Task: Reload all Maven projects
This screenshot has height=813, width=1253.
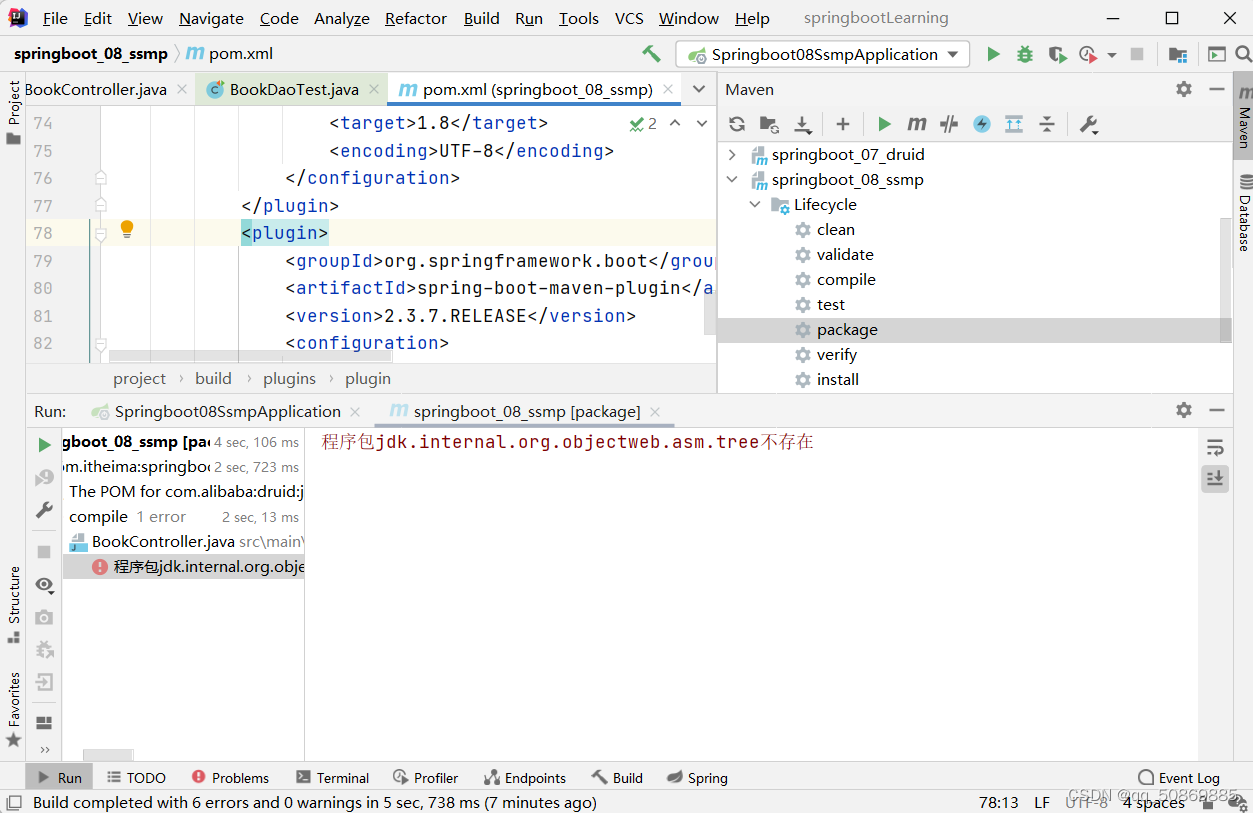Action: 737,124
